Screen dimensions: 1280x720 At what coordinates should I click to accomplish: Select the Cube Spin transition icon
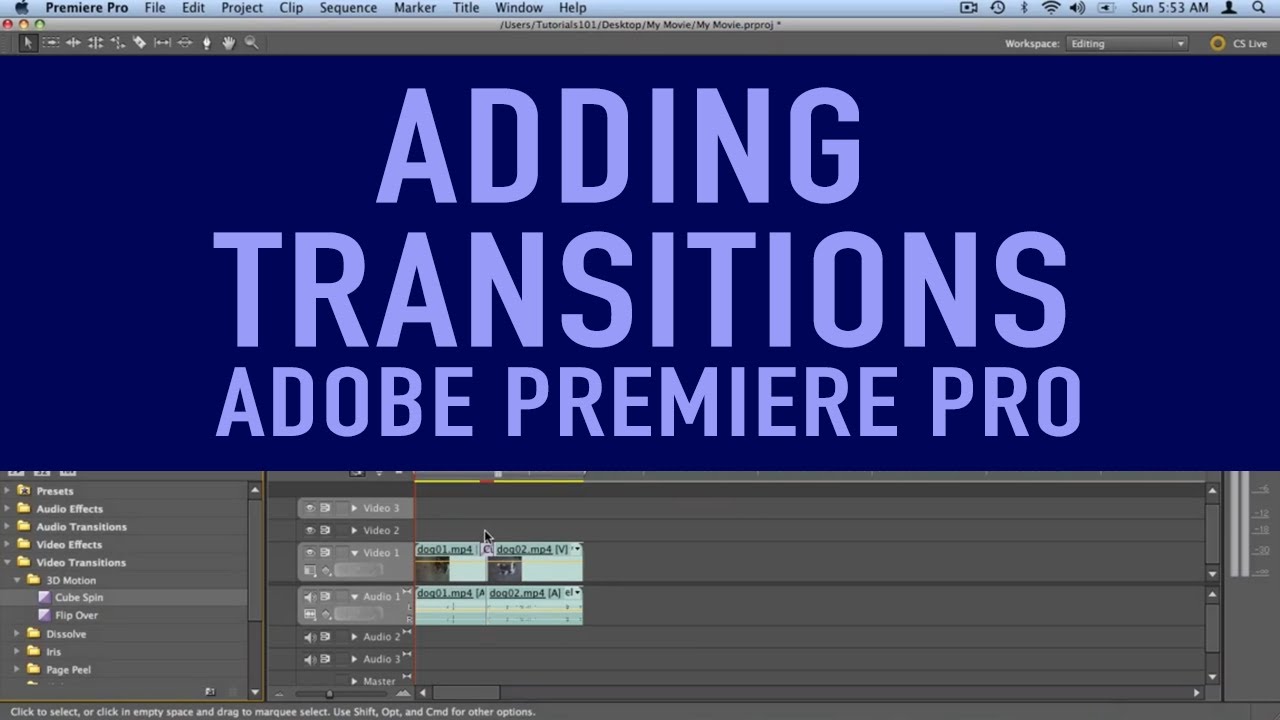45,597
